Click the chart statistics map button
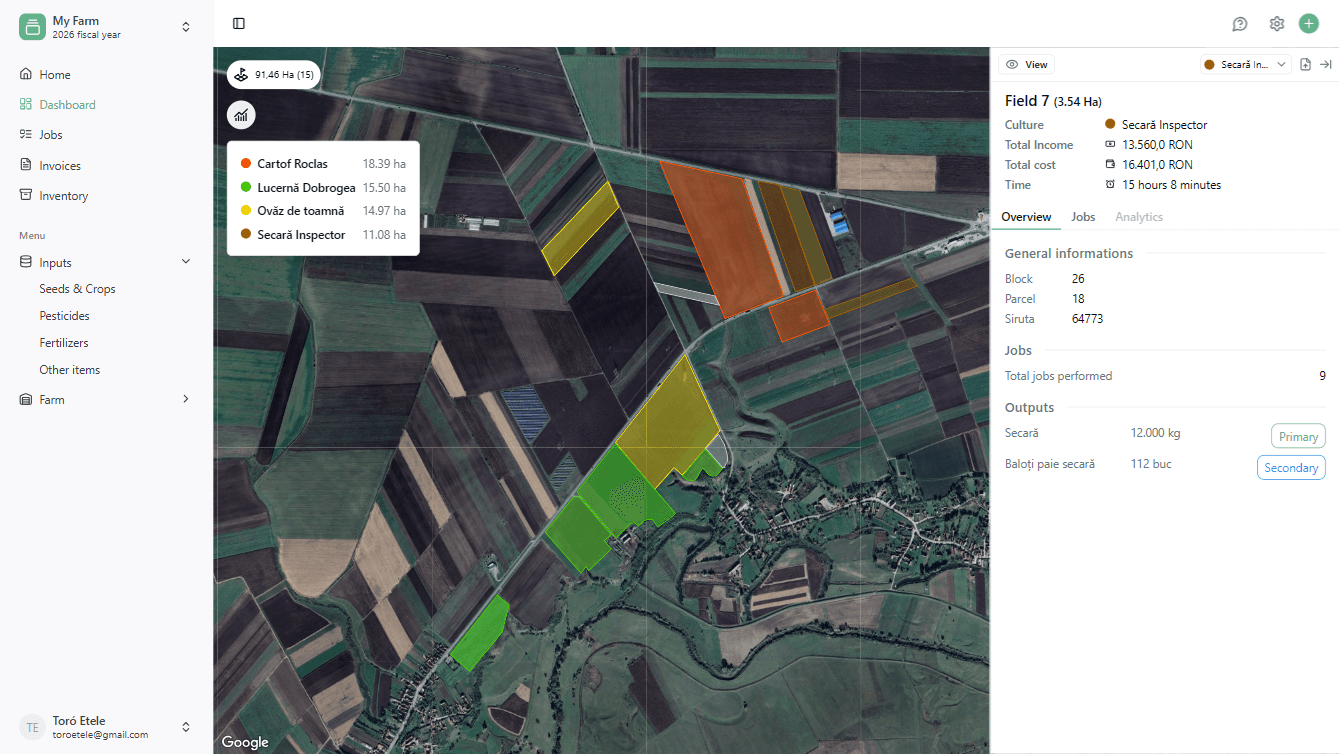This screenshot has height=754, width=1339. tap(241, 115)
